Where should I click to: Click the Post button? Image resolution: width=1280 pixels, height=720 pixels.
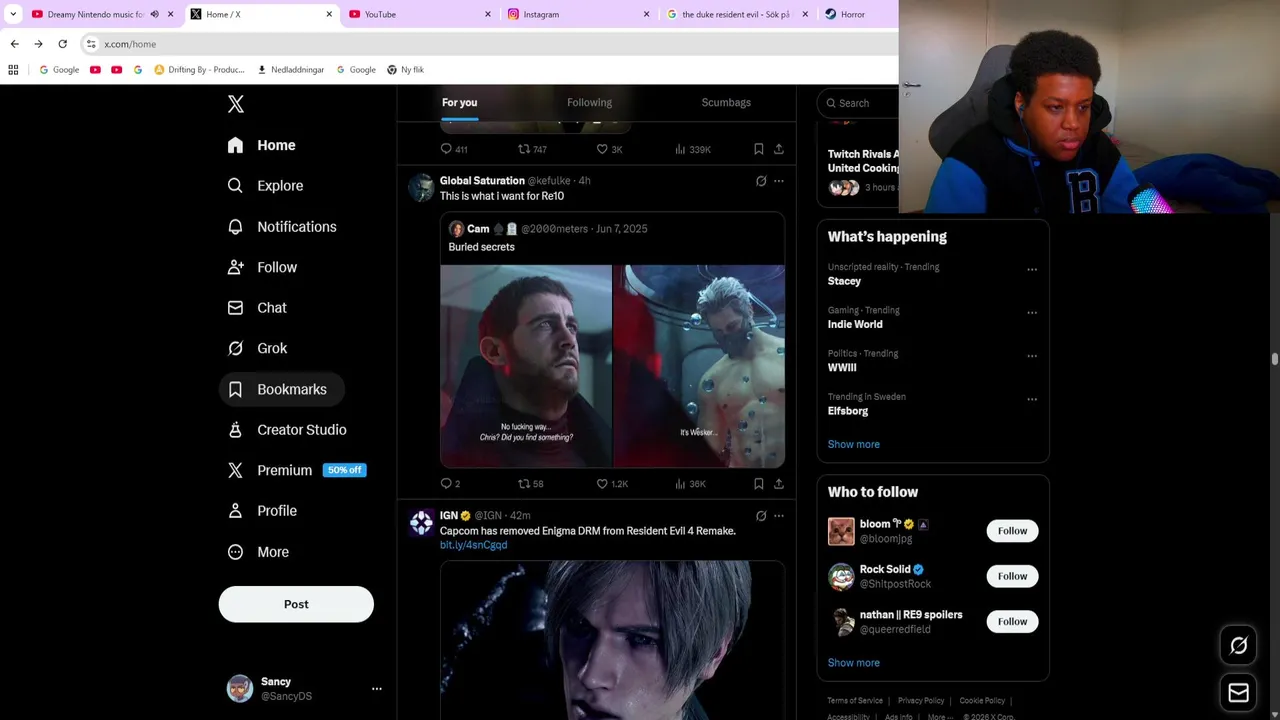296,604
